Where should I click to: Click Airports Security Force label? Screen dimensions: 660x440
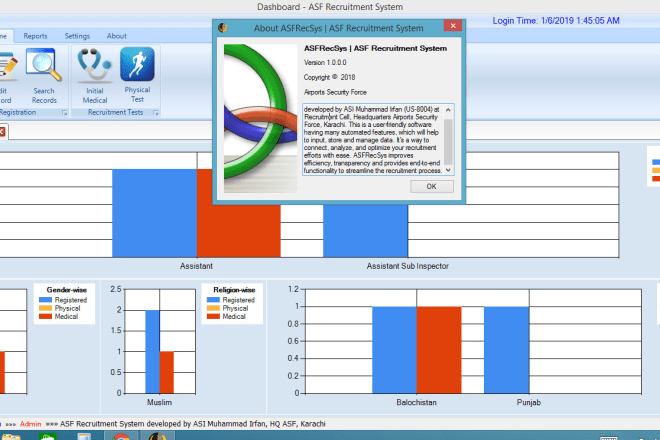point(335,92)
